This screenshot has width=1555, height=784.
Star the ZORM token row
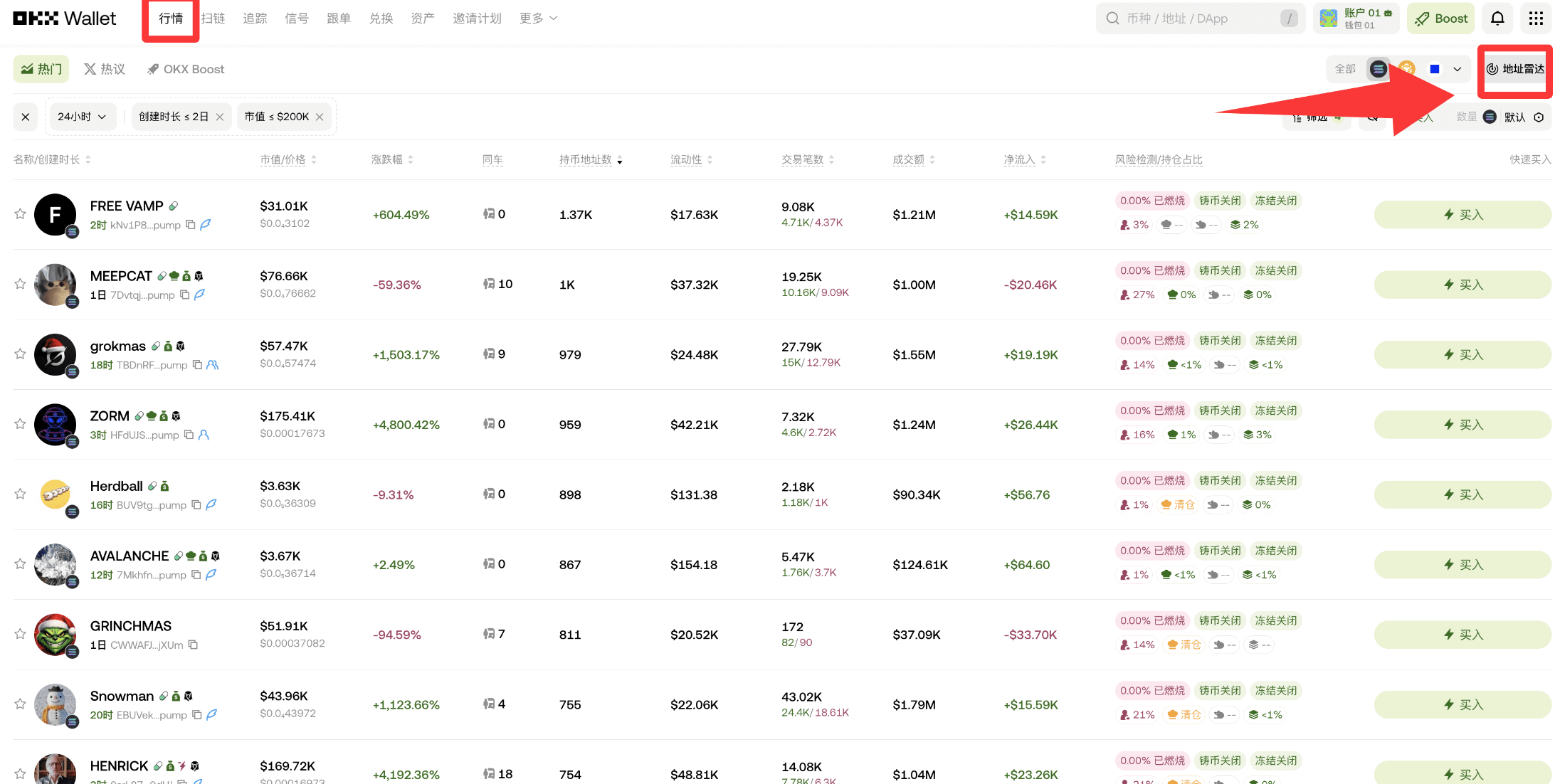click(x=20, y=424)
